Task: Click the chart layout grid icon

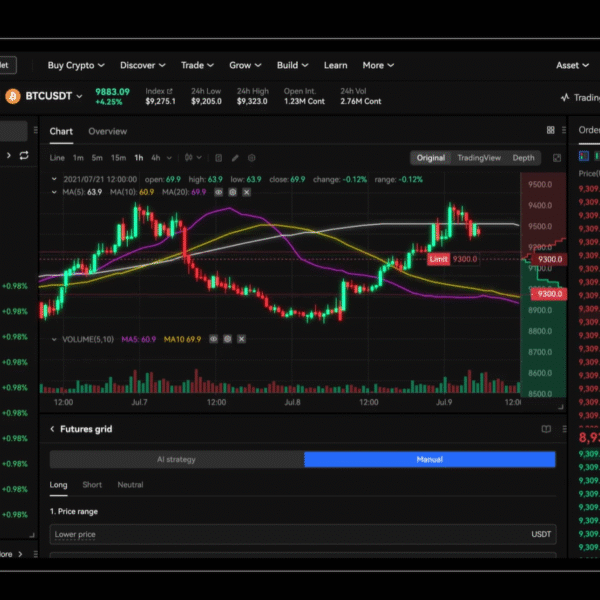Action: [x=550, y=131]
